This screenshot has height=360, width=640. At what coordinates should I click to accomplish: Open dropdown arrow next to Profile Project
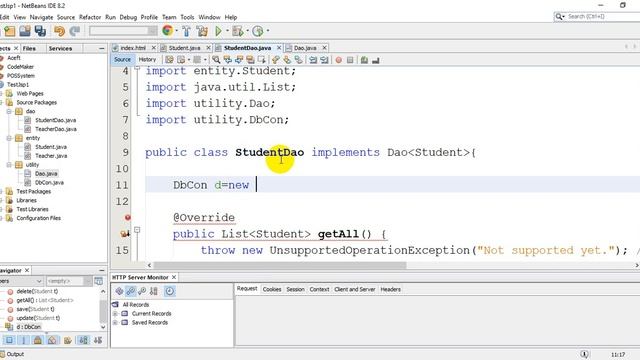click(x=268, y=31)
